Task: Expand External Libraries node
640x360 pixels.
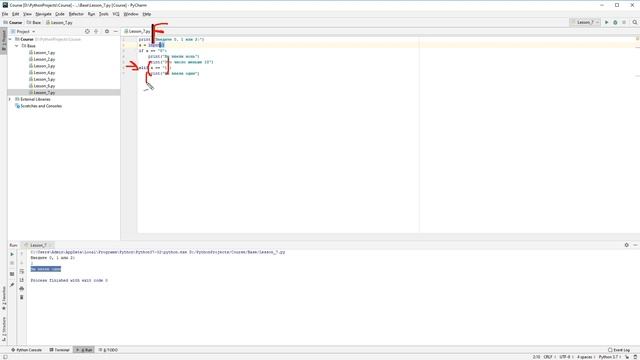Action: [x=10, y=99]
